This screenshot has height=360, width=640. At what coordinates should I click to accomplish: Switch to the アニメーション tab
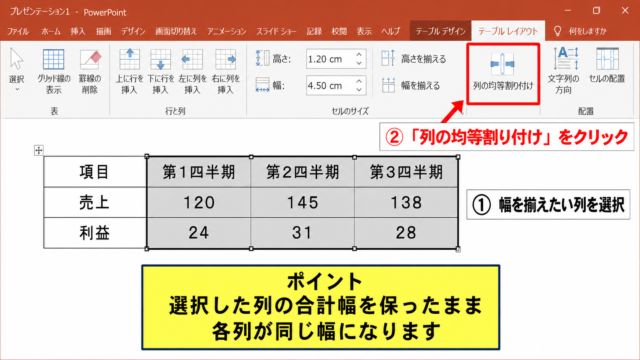pos(226,31)
